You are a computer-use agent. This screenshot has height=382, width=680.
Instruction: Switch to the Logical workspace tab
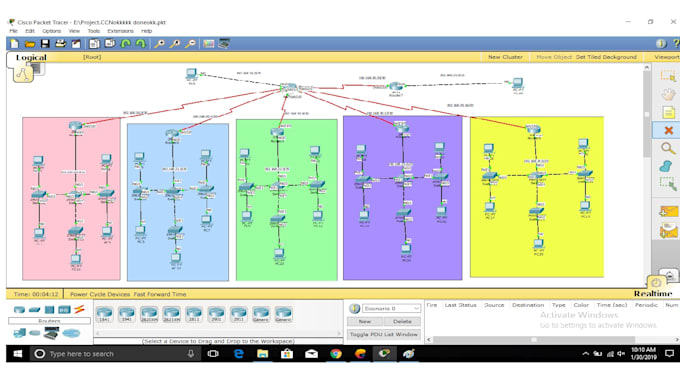31,57
